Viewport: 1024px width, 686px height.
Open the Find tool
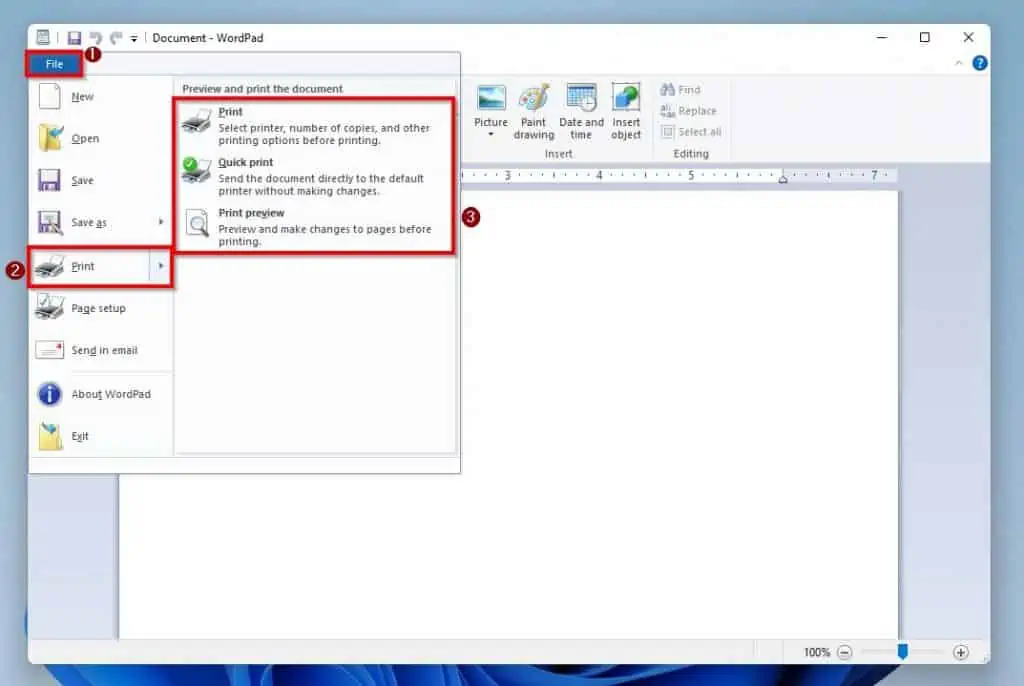coord(681,89)
